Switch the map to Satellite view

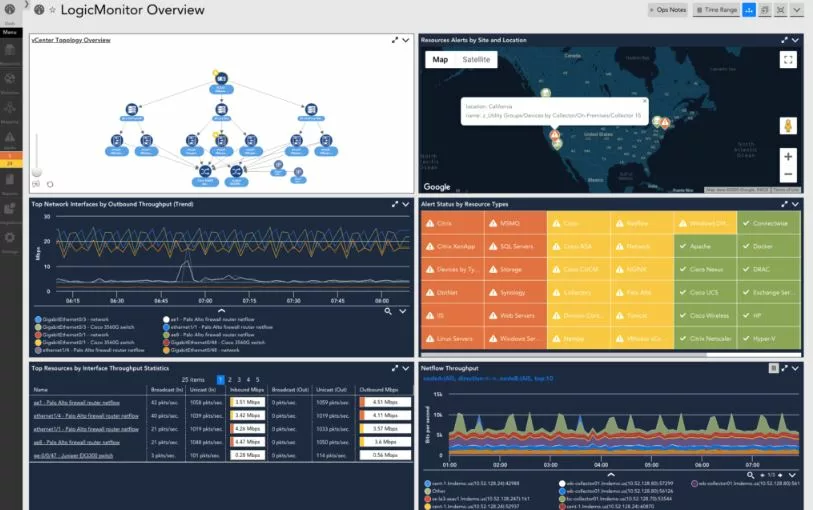[476, 60]
